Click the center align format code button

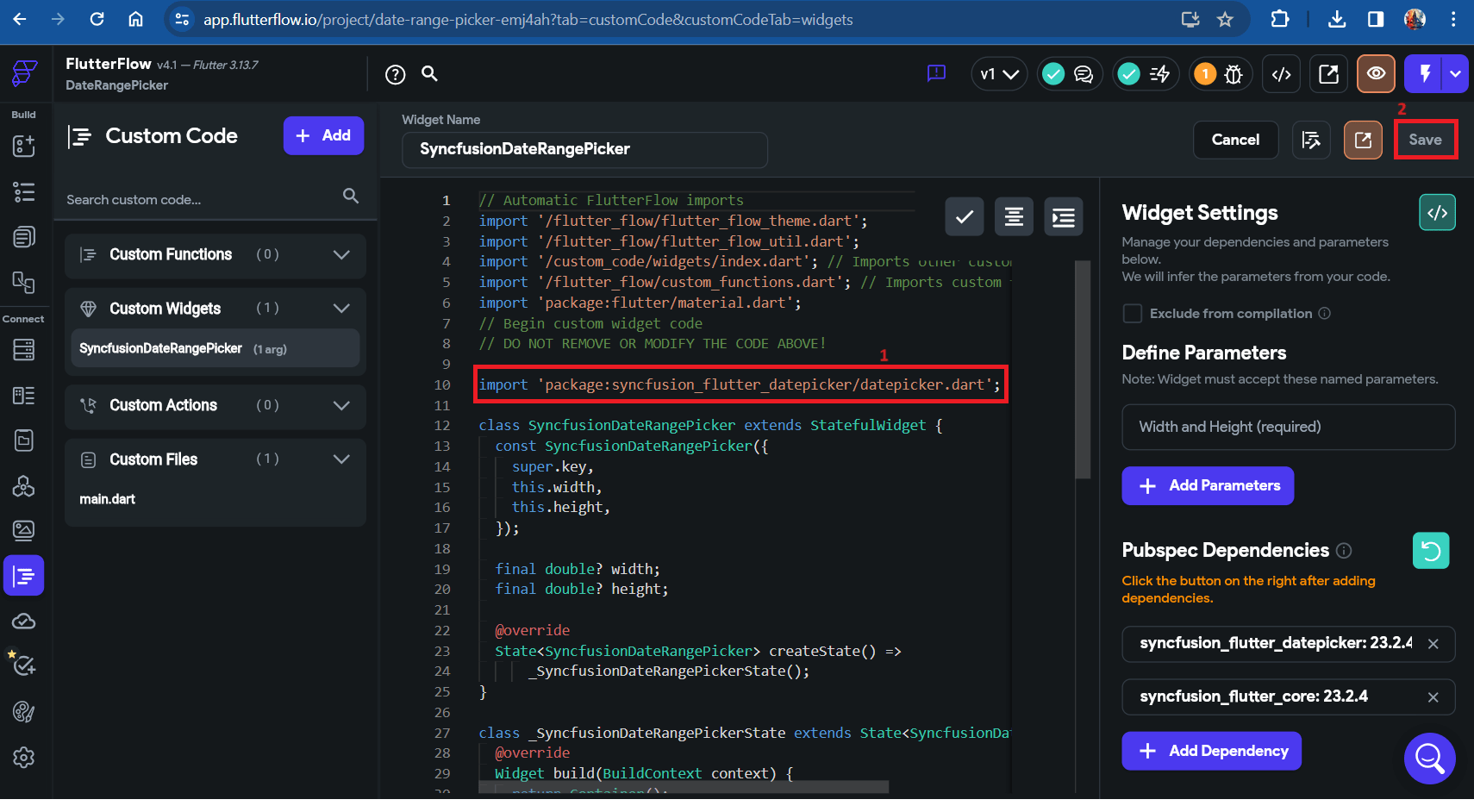[1014, 216]
